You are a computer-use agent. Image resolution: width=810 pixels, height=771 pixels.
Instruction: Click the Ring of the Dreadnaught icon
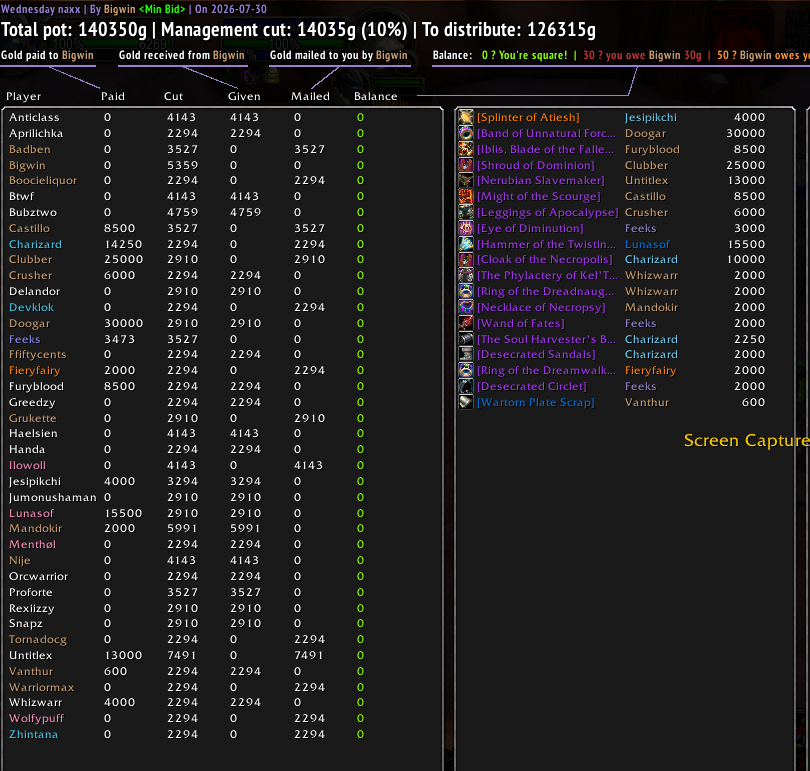[466, 291]
